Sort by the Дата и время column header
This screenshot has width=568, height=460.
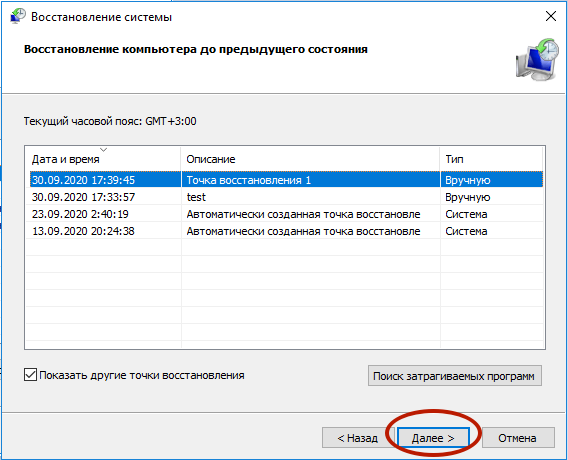pyautogui.click(x=103, y=159)
